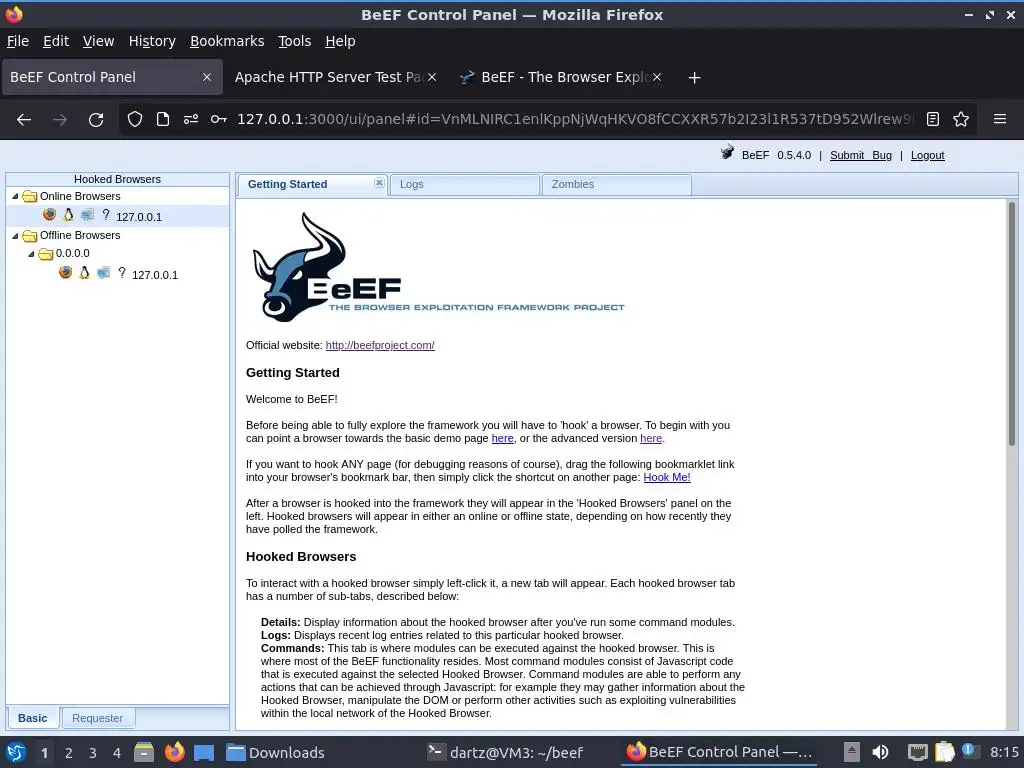Viewport: 1024px width, 768px height.
Task: Click the site information page icon
Action: (163, 119)
